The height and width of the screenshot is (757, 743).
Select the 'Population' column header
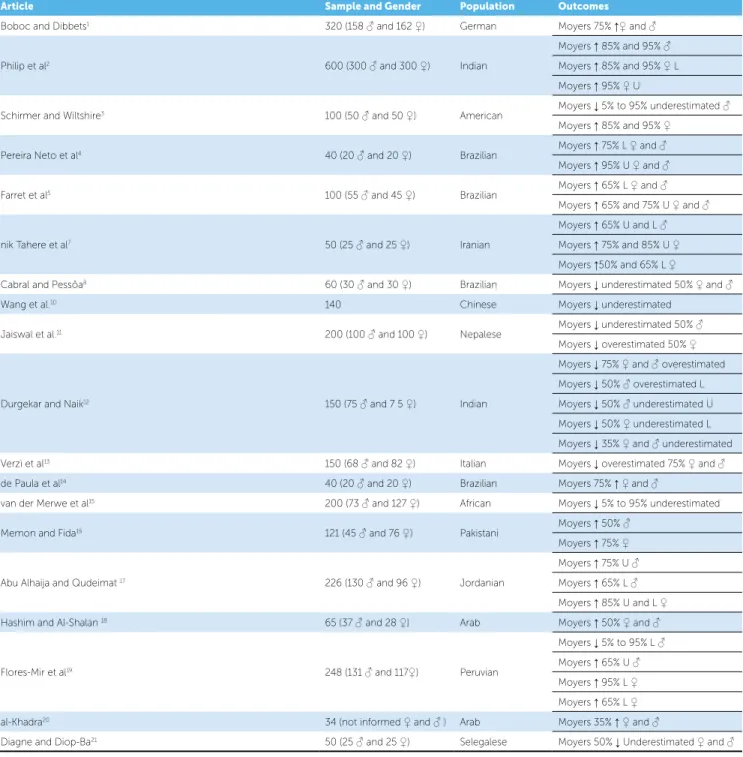click(x=487, y=6)
